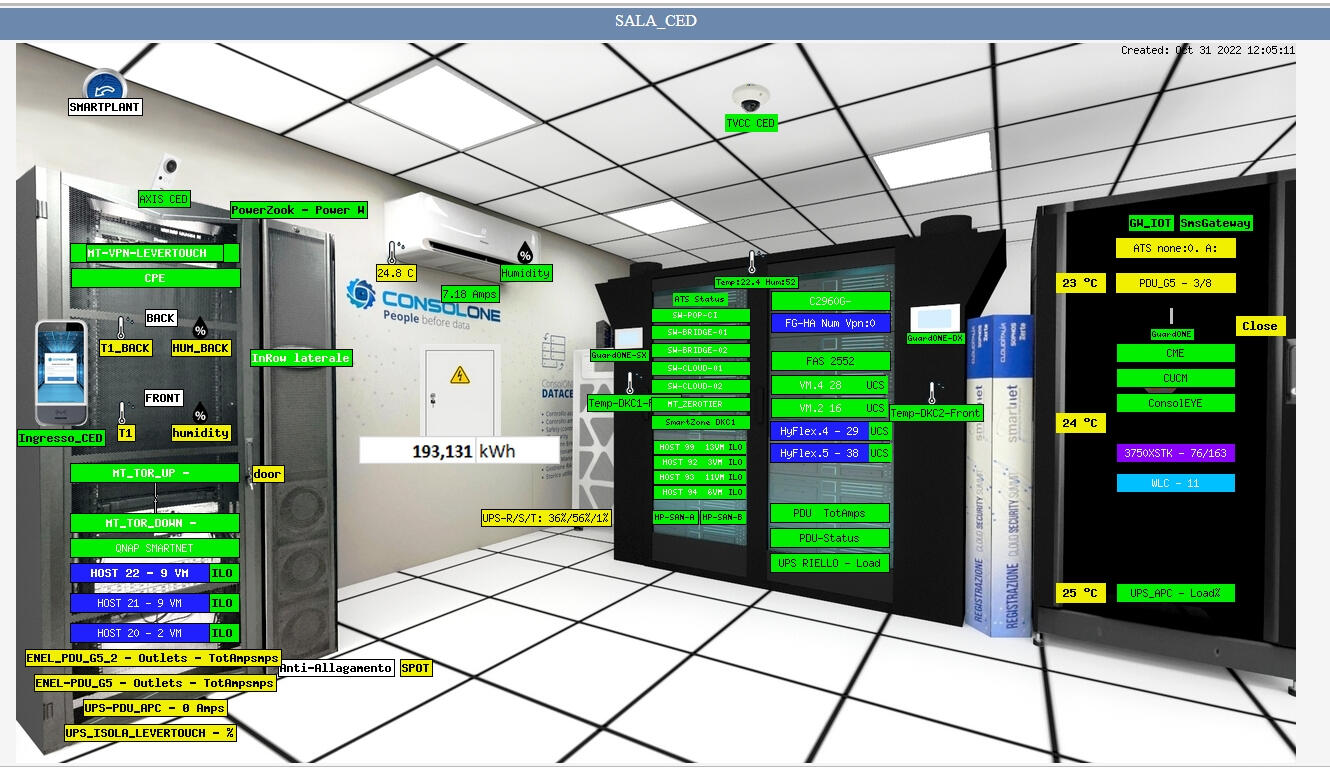Image resolution: width=1330 pixels, height=777 pixels.
Task: Click MT_ZEROTIER green bar
Action: 701,404
